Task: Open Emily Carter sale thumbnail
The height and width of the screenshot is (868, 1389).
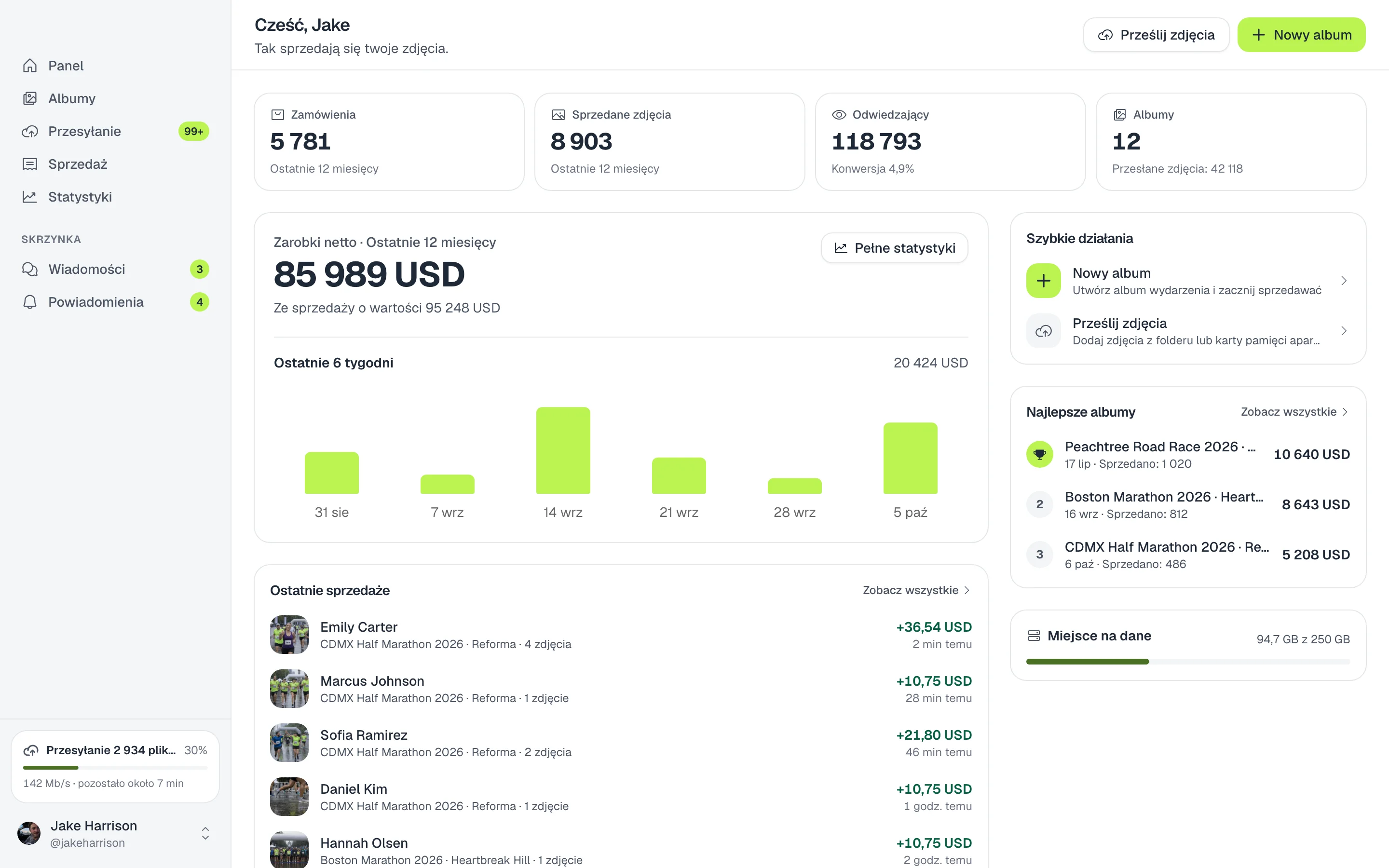Action: click(x=289, y=635)
